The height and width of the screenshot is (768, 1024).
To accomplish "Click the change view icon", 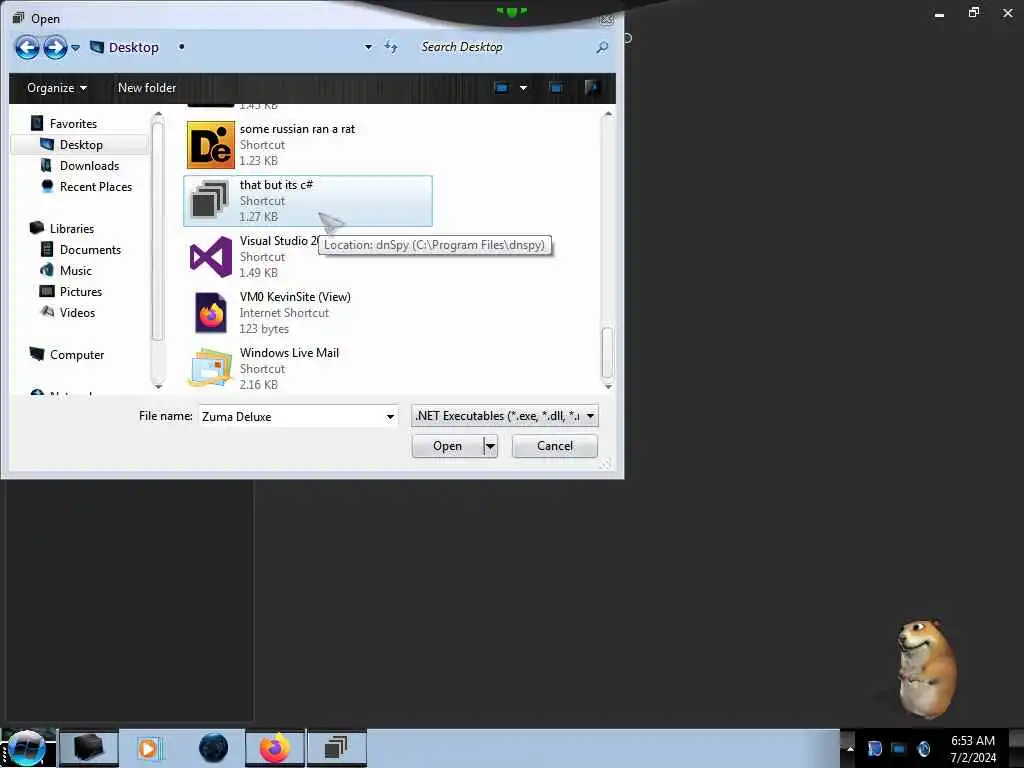I will pyautogui.click(x=502, y=88).
